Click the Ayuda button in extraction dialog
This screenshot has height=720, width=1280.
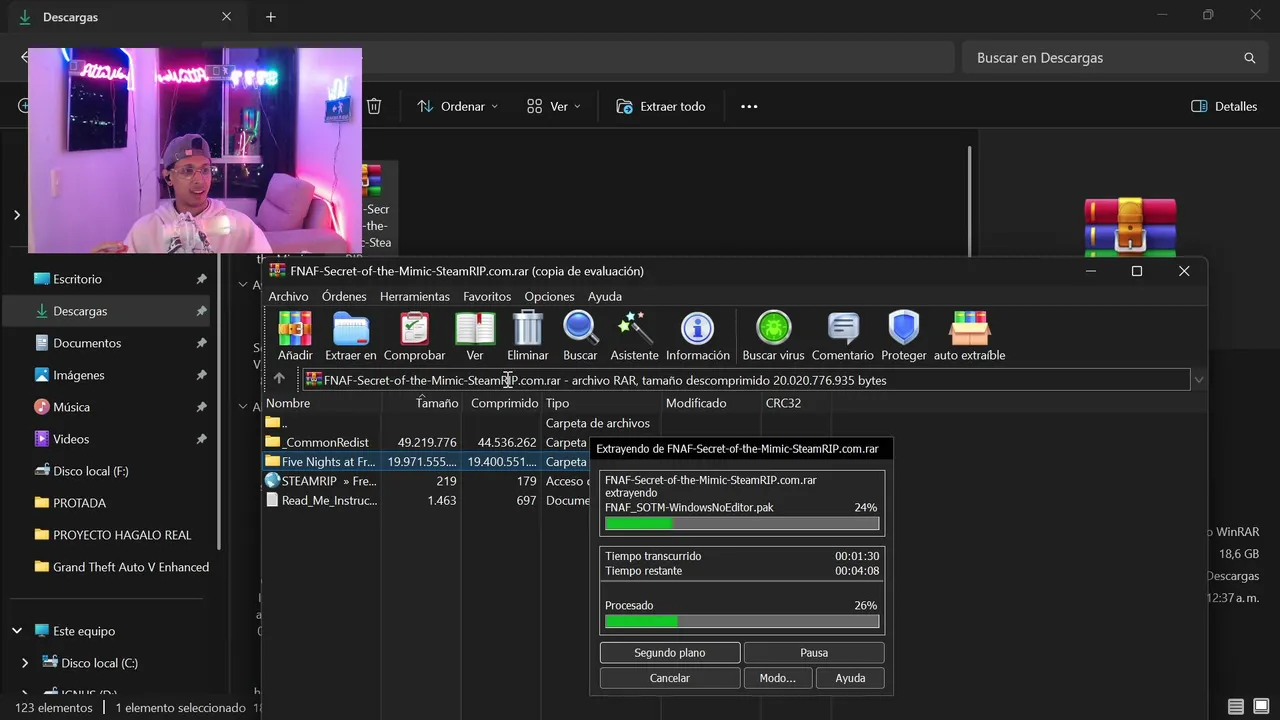[850, 677]
